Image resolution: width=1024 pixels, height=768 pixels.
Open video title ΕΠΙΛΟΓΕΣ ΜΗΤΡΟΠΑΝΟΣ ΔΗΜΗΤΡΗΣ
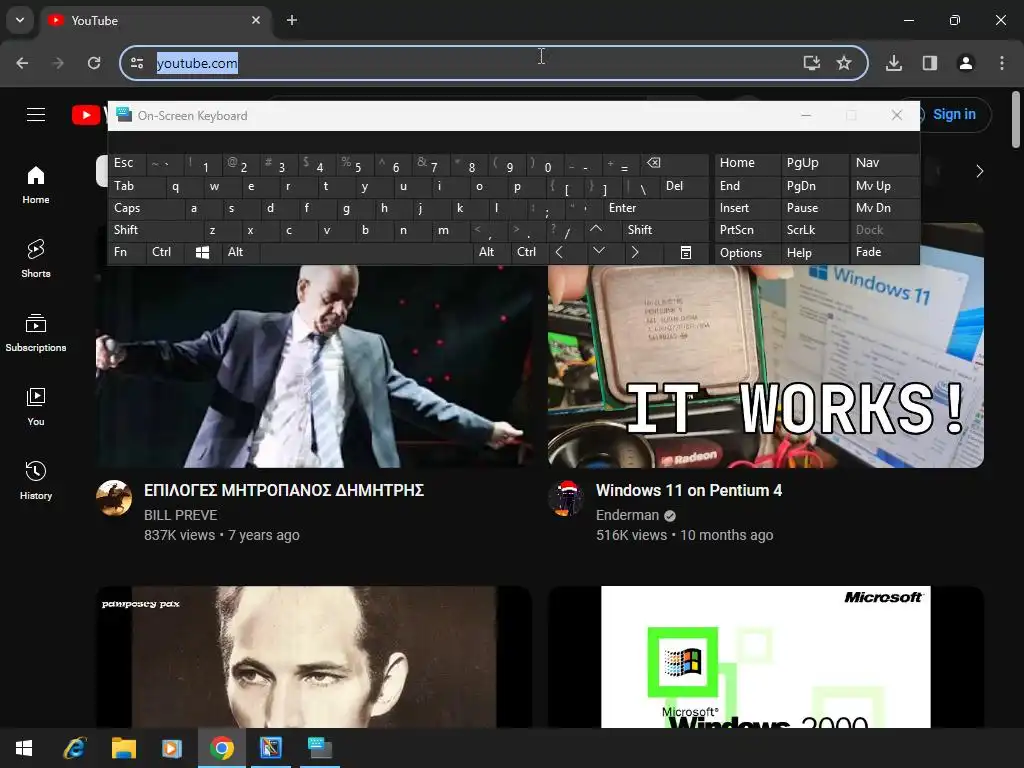[x=283, y=490]
